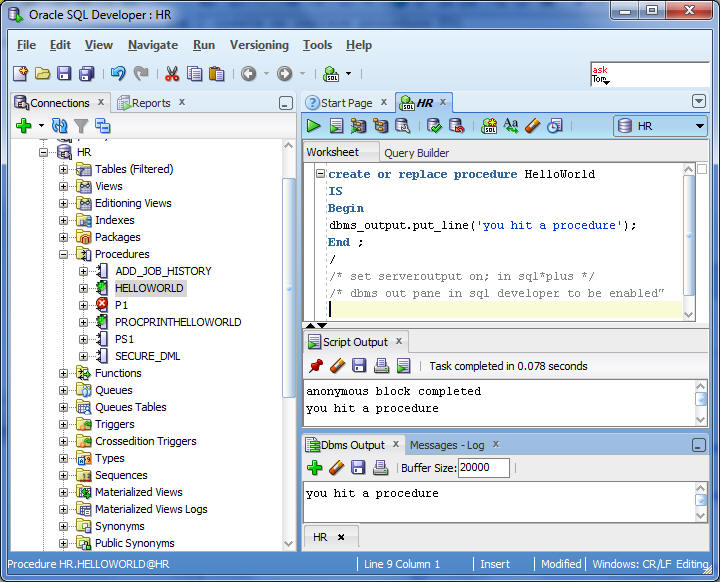Click the Cut scissors icon
This screenshot has height=582, width=720.
(172, 73)
